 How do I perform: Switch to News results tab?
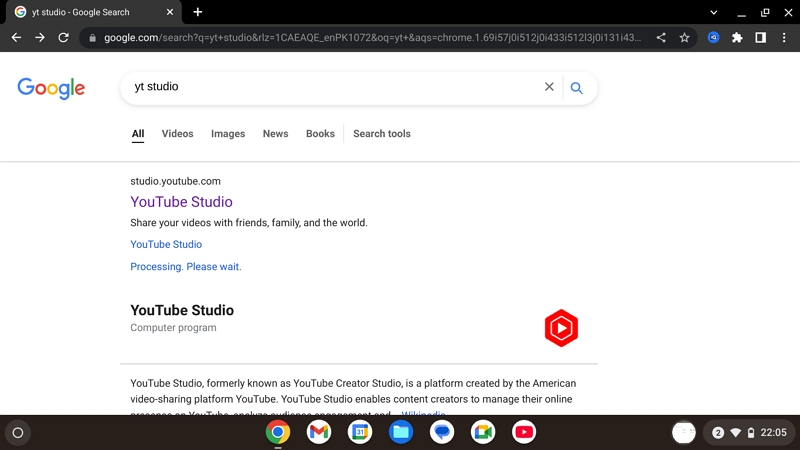pyautogui.click(x=276, y=134)
